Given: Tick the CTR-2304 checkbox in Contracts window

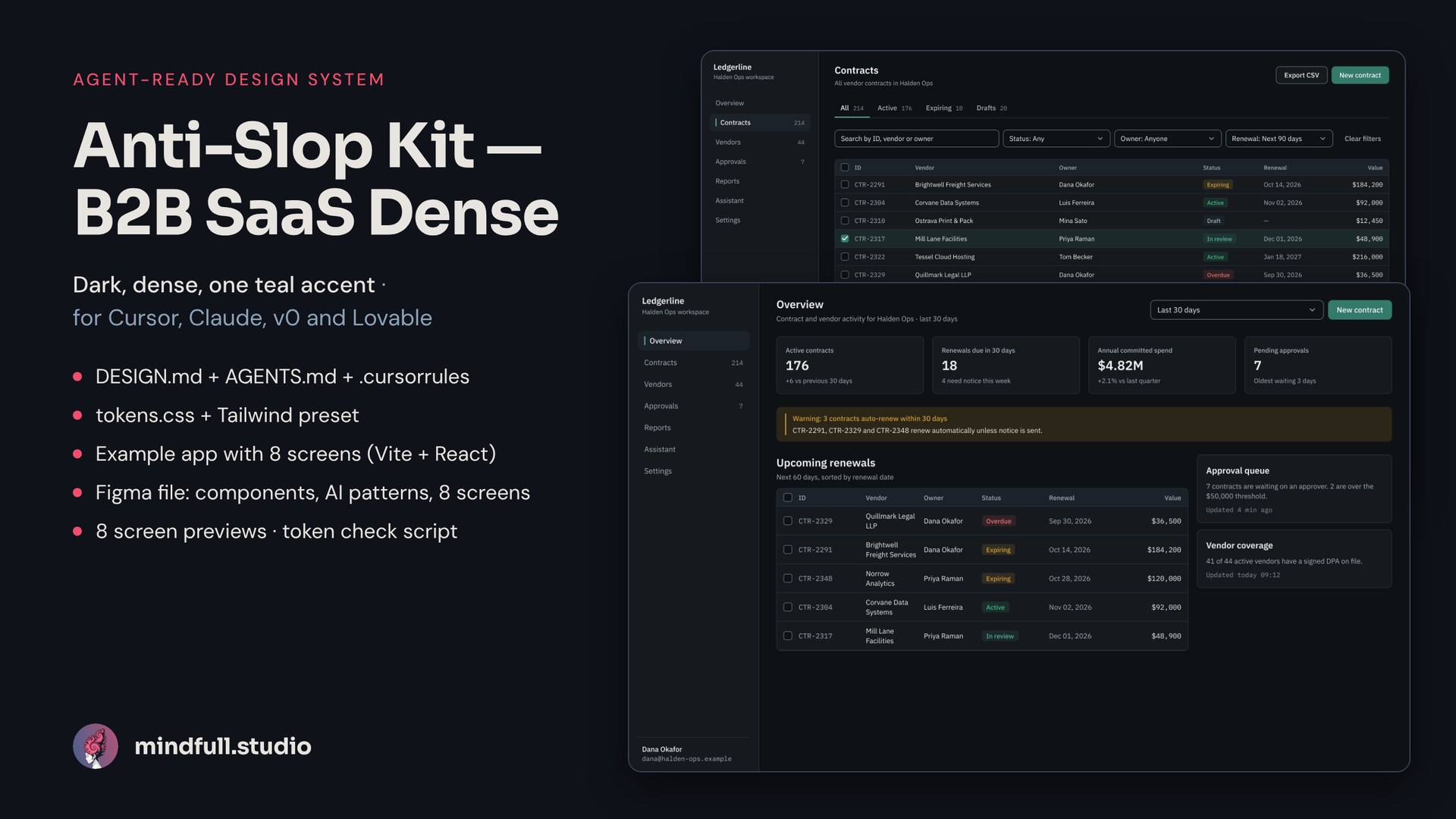Looking at the screenshot, I should [845, 202].
